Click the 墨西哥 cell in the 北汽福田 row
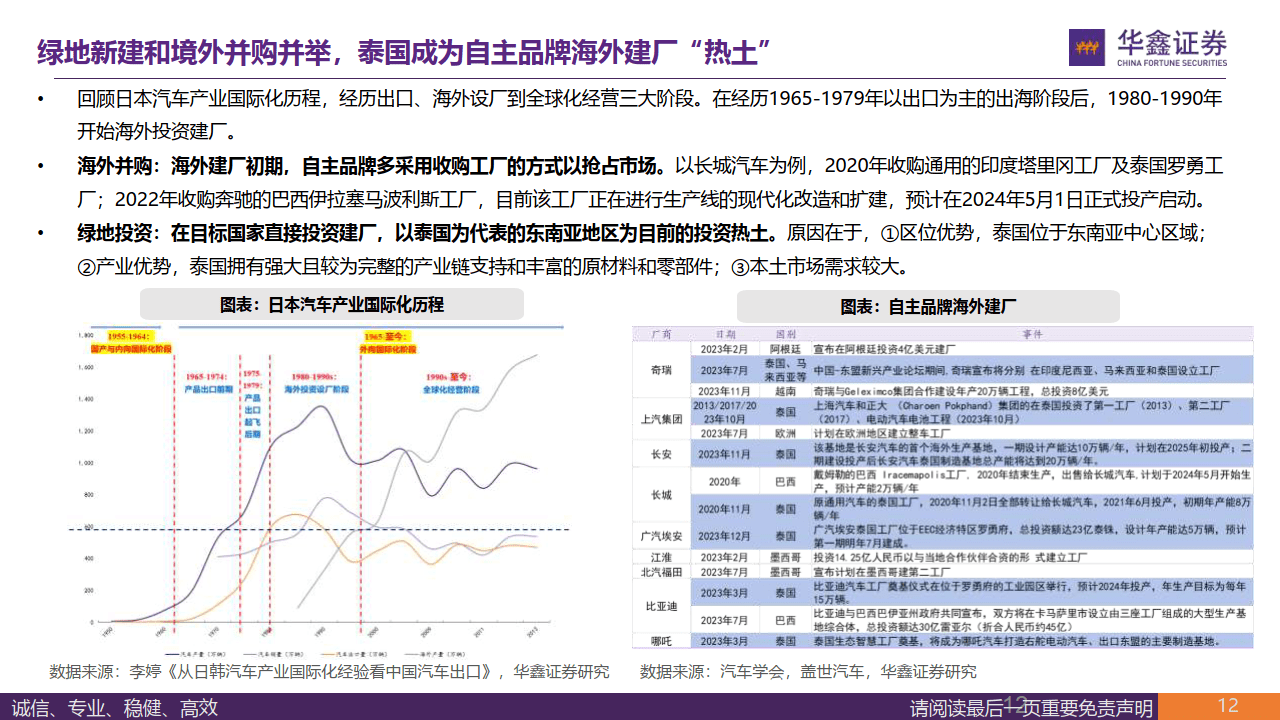 click(786, 573)
